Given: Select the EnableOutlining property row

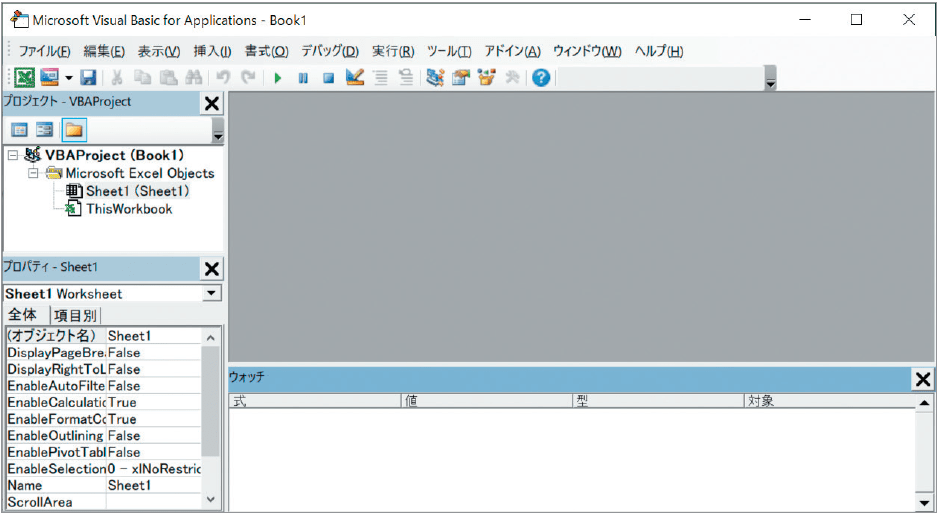Looking at the screenshot, I should [x=104, y=436].
